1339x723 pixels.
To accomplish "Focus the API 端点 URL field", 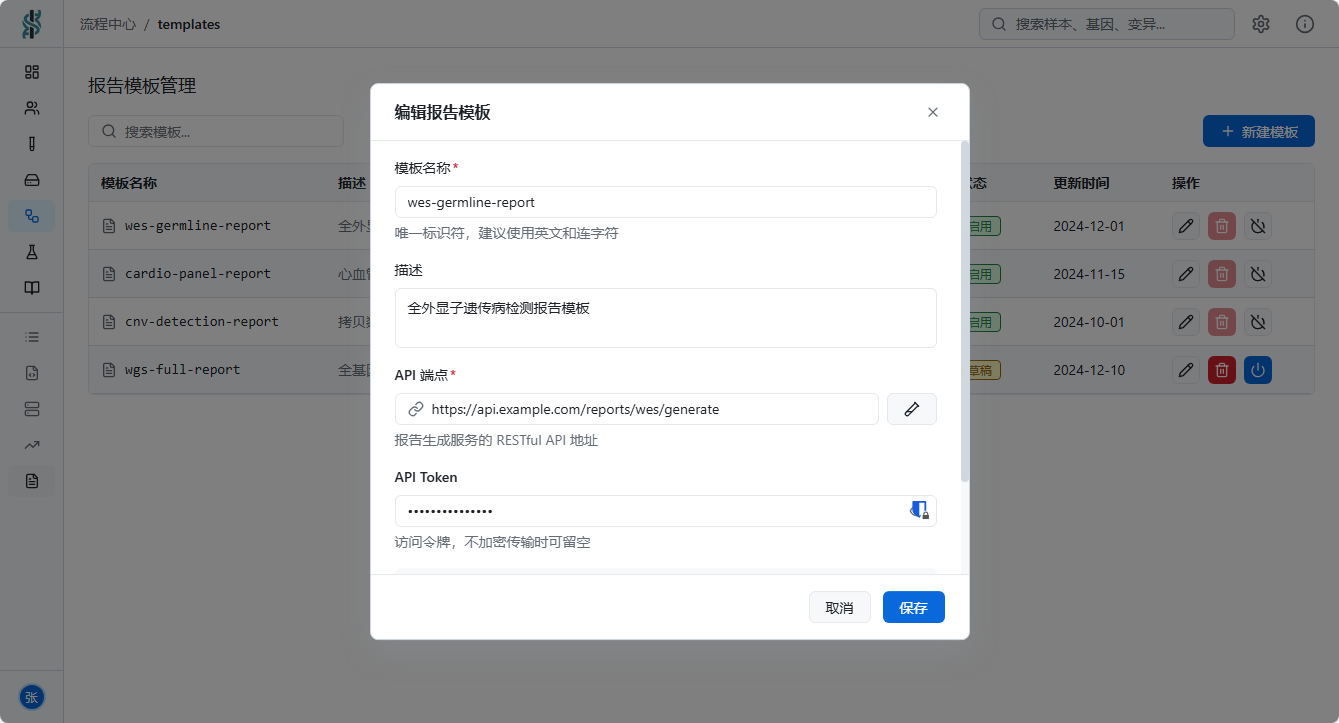I will (637, 409).
